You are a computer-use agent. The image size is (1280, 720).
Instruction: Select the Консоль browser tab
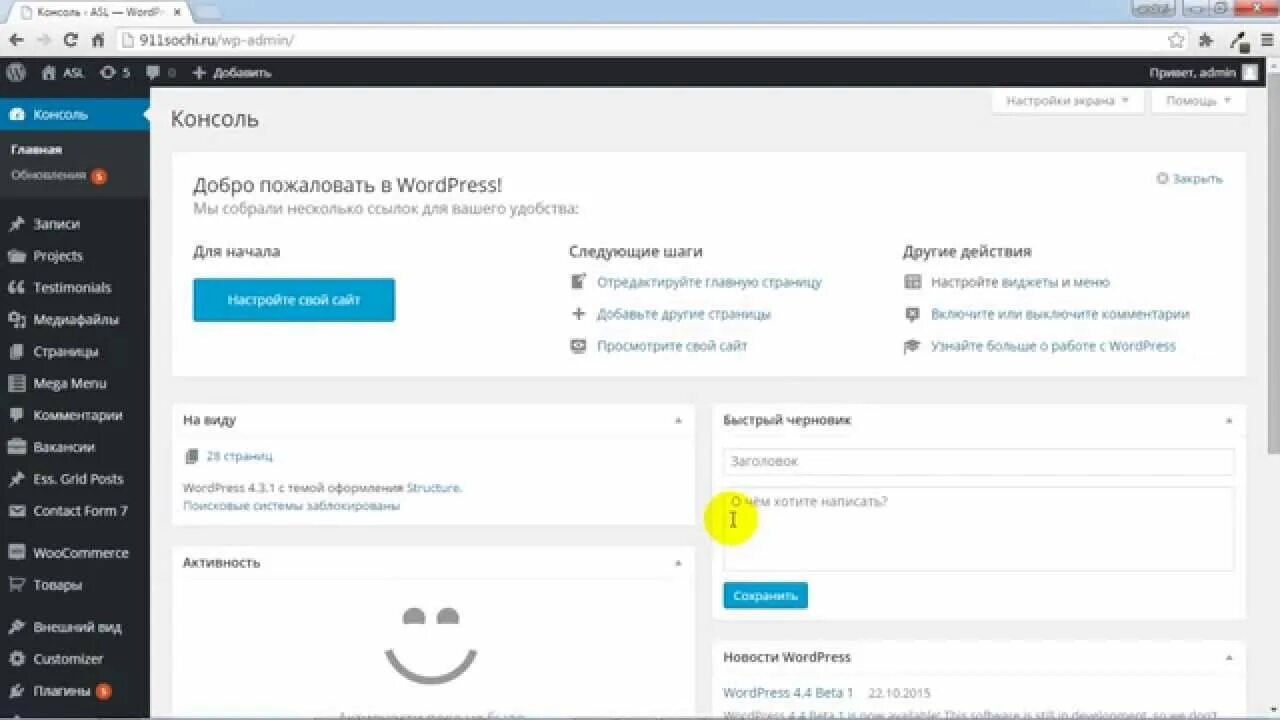coord(100,12)
